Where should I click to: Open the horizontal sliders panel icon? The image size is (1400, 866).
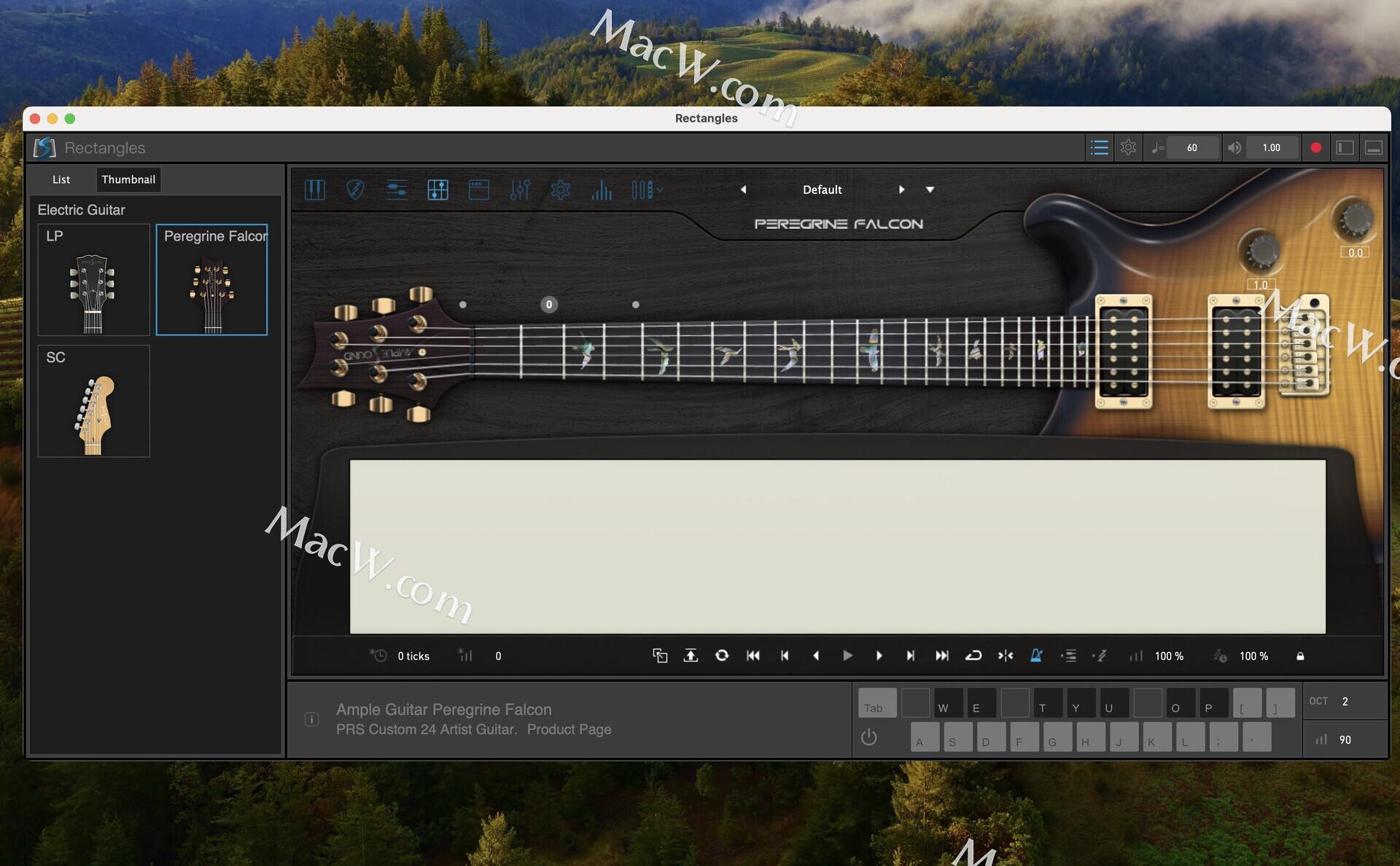[x=397, y=190]
